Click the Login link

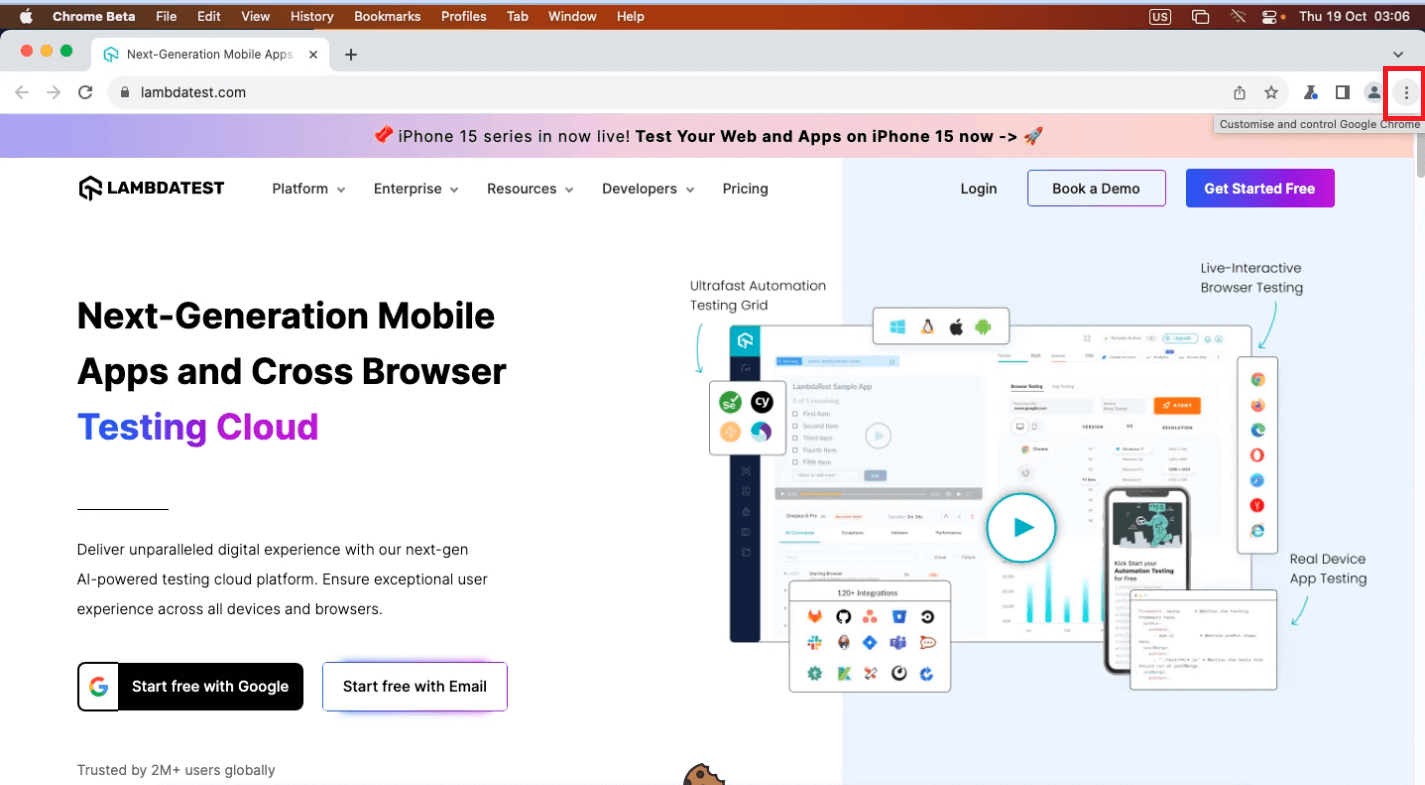(x=978, y=189)
